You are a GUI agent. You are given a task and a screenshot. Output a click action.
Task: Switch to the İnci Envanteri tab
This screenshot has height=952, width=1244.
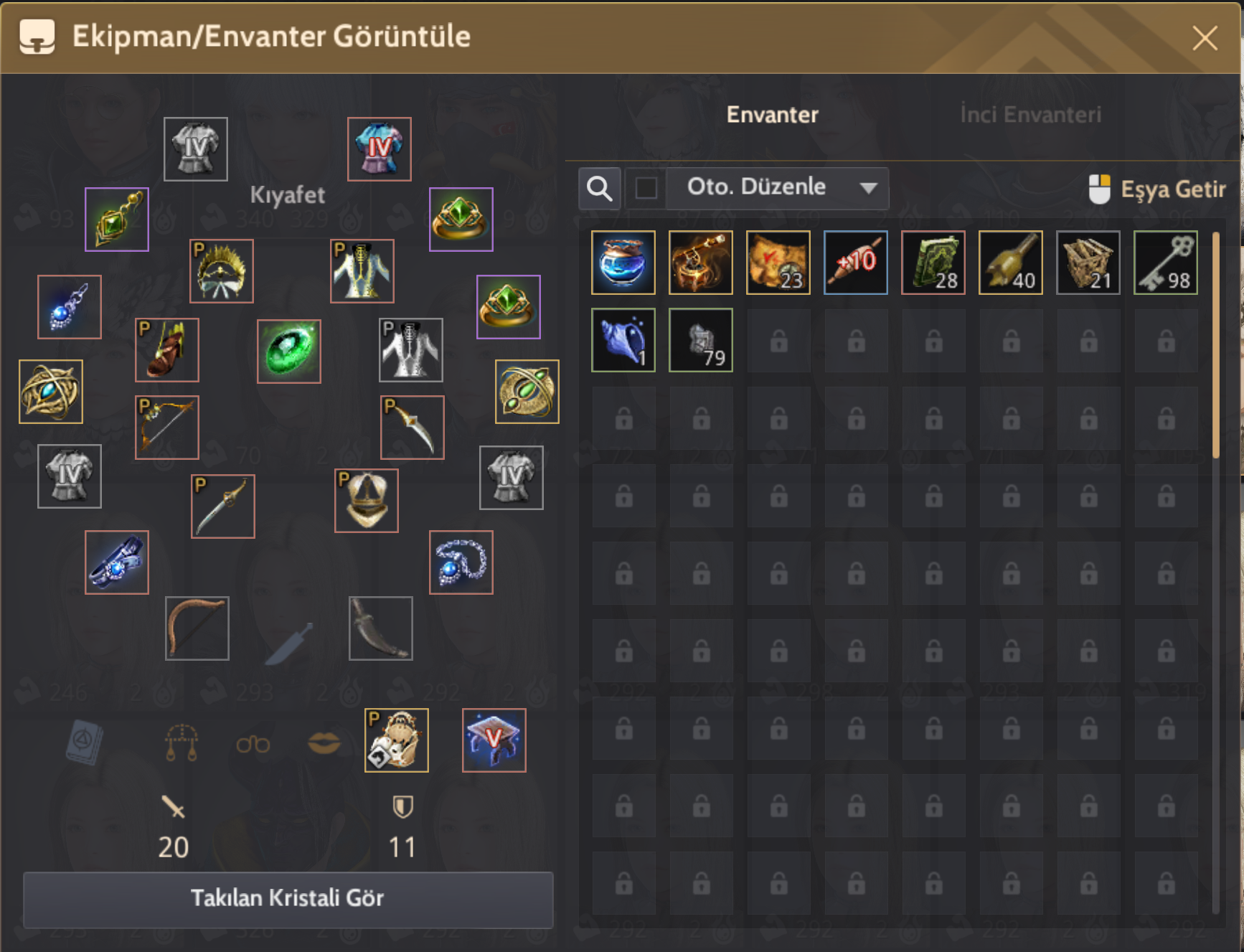tap(1030, 115)
